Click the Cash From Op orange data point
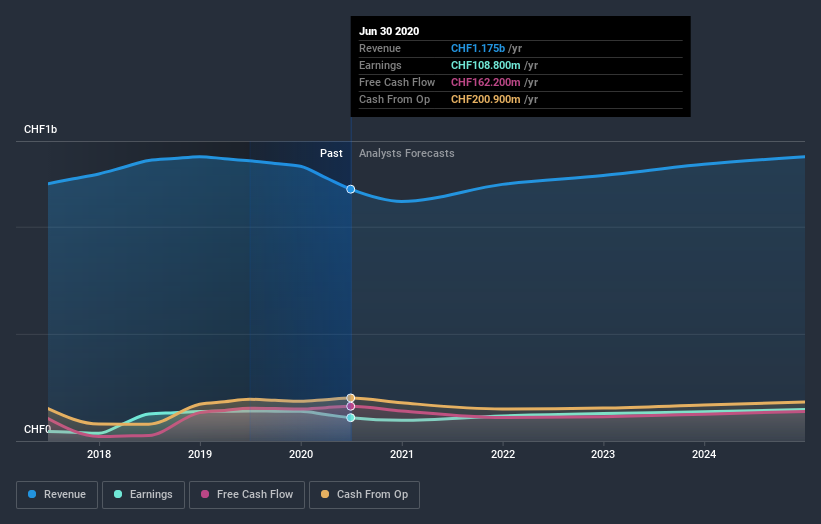This screenshot has height=524, width=821. point(351,398)
